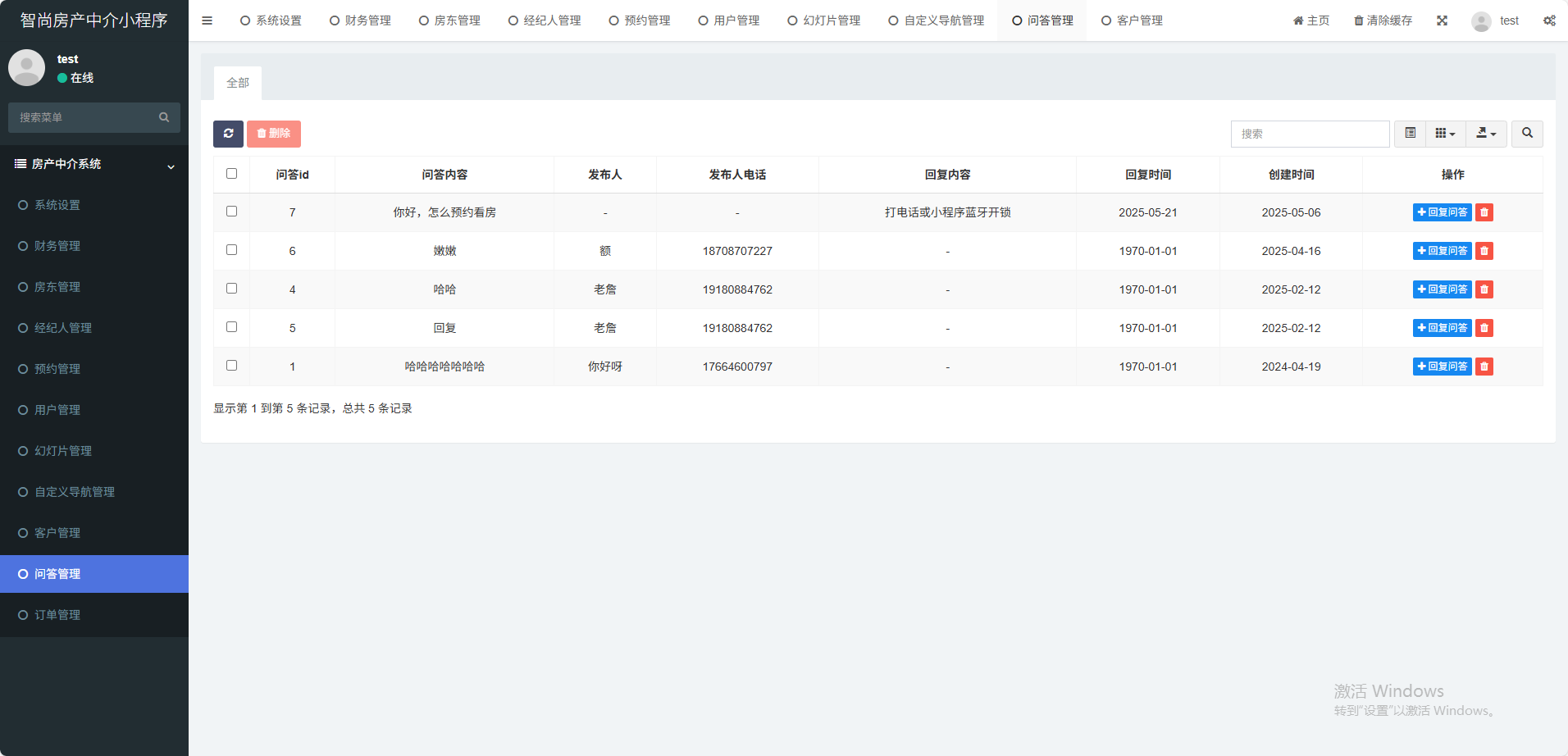The height and width of the screenshot is (756, 1568).
Task: Check the select-all checkbox in the table header
Action: click(x=231, y=174)
